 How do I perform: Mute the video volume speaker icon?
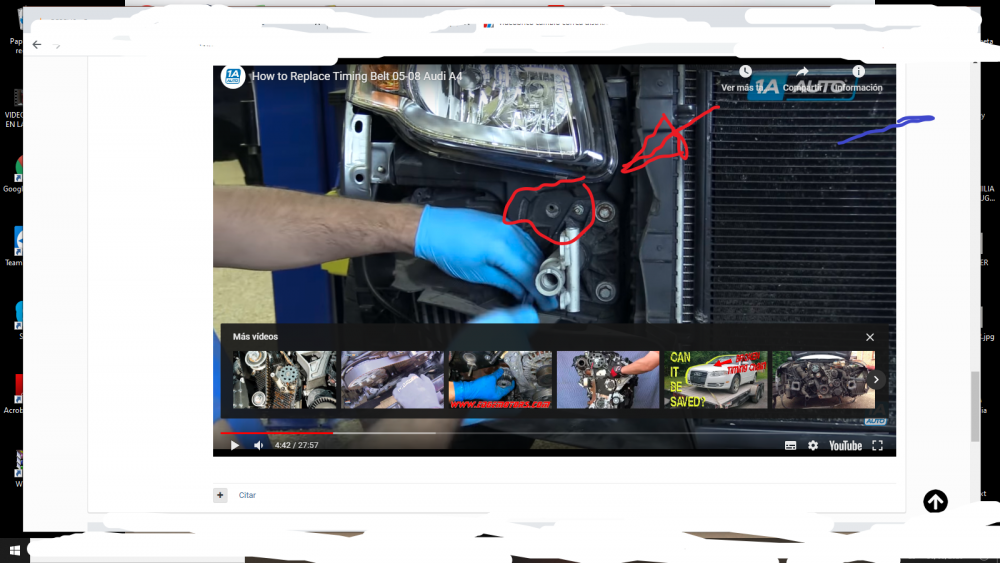(258, 445)
